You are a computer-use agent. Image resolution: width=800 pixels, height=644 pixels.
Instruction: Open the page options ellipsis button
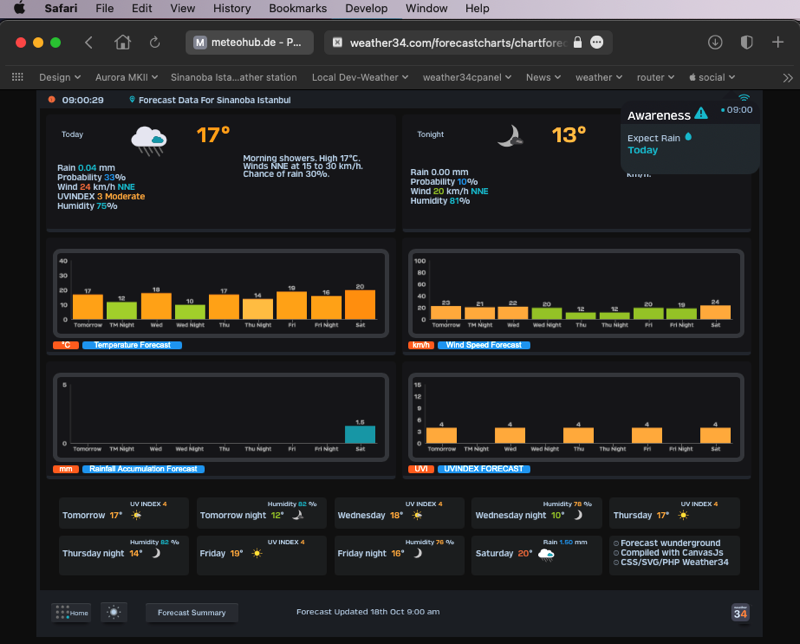coord(596,42)
